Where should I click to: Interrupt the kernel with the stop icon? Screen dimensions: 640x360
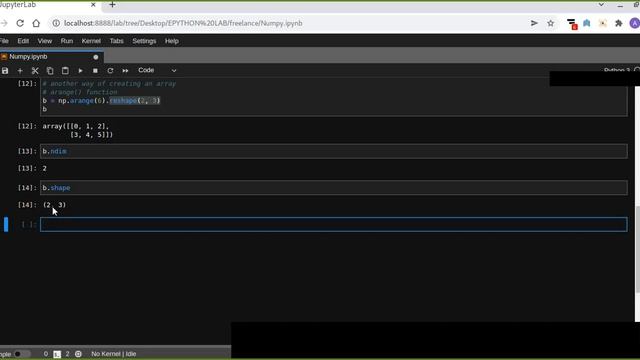(x=95, y=71)
